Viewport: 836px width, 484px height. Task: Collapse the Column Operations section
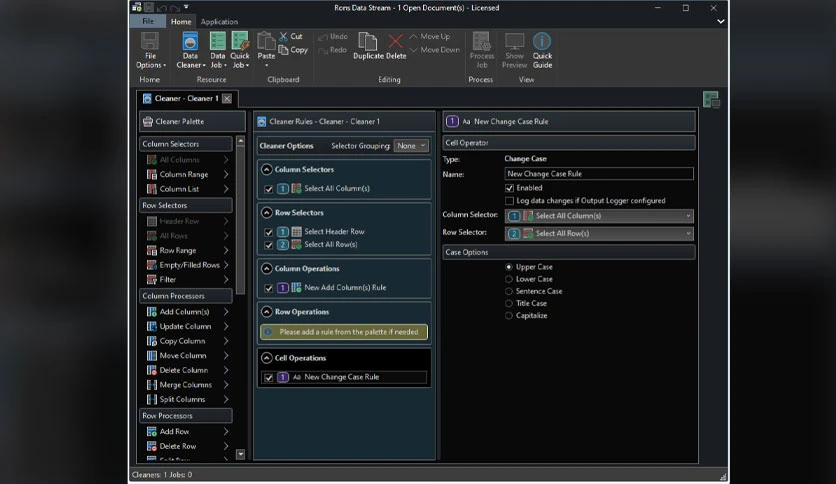pyautogui.click(x=267, y=269)
